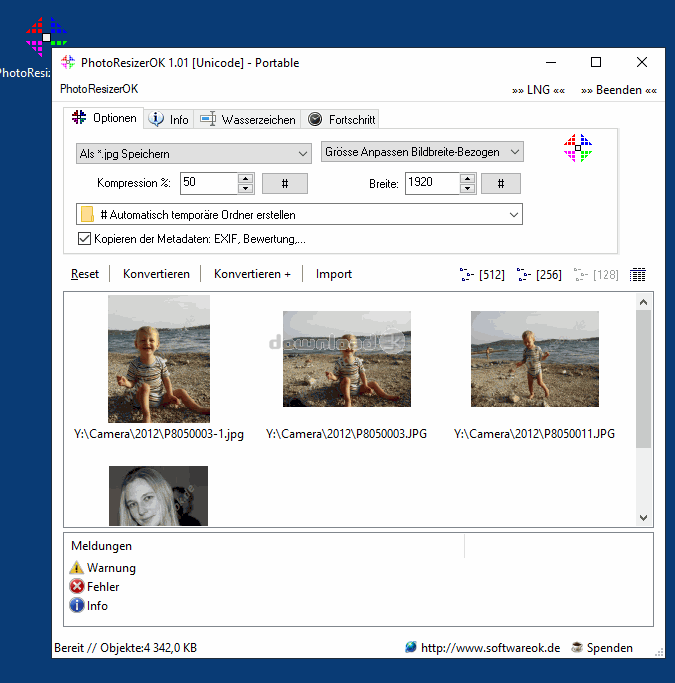Click the Beenden exit menu item
This screenshot has height=683, width=675.
pyautogui.click(x=618, y=90)
